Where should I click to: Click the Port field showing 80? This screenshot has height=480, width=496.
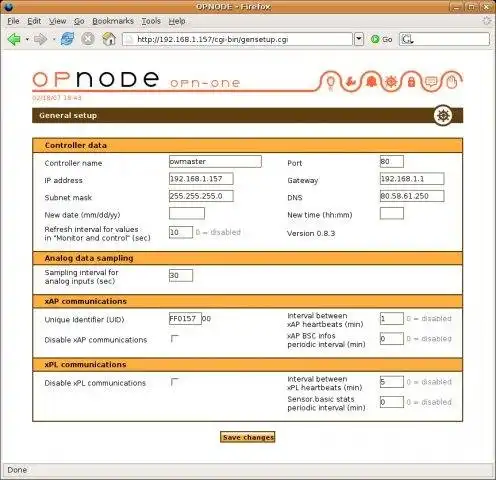tap(392, 162)
